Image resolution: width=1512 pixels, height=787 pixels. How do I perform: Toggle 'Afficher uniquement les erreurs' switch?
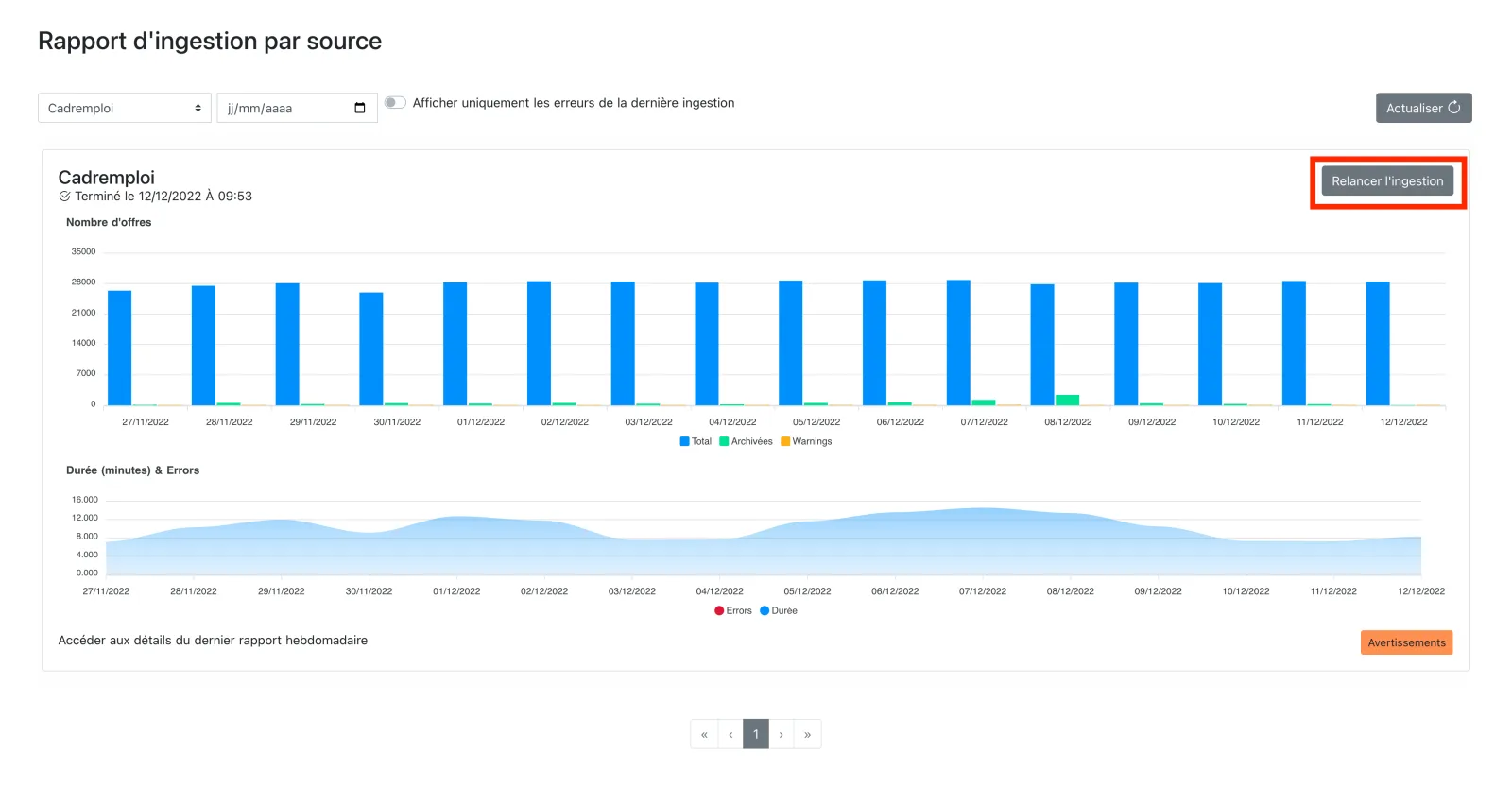pyautogui.click(x=395, y=102)
